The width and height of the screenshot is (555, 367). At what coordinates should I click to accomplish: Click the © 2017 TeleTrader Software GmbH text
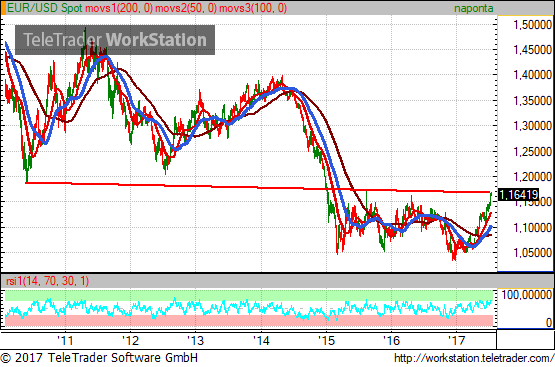(99, 358)
